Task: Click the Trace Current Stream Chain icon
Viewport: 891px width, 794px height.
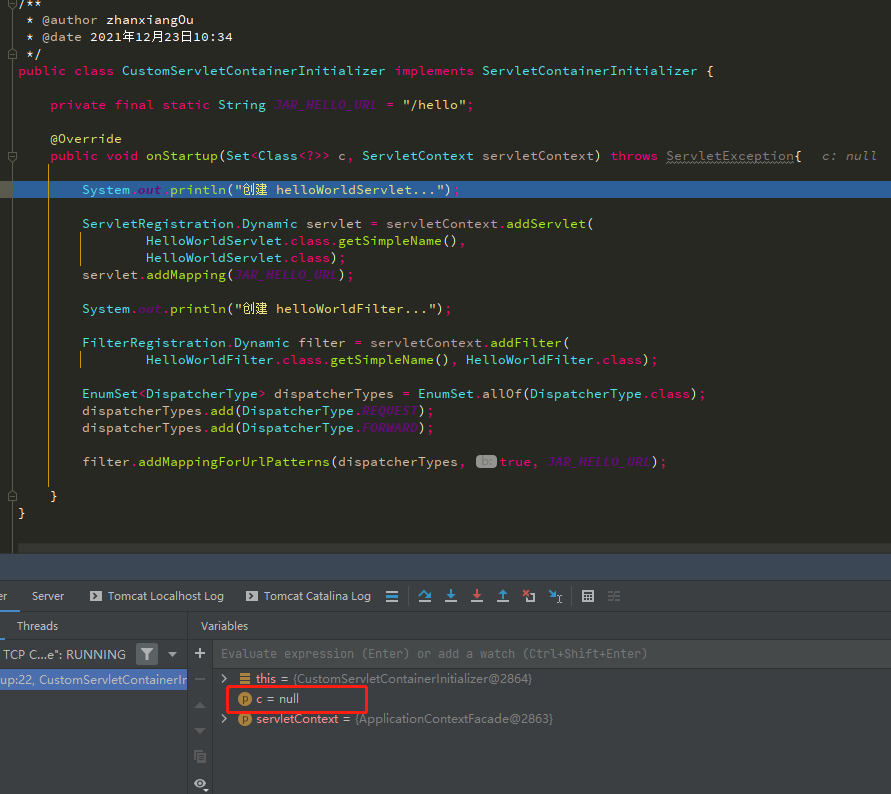Action: [x=614, y=596]
